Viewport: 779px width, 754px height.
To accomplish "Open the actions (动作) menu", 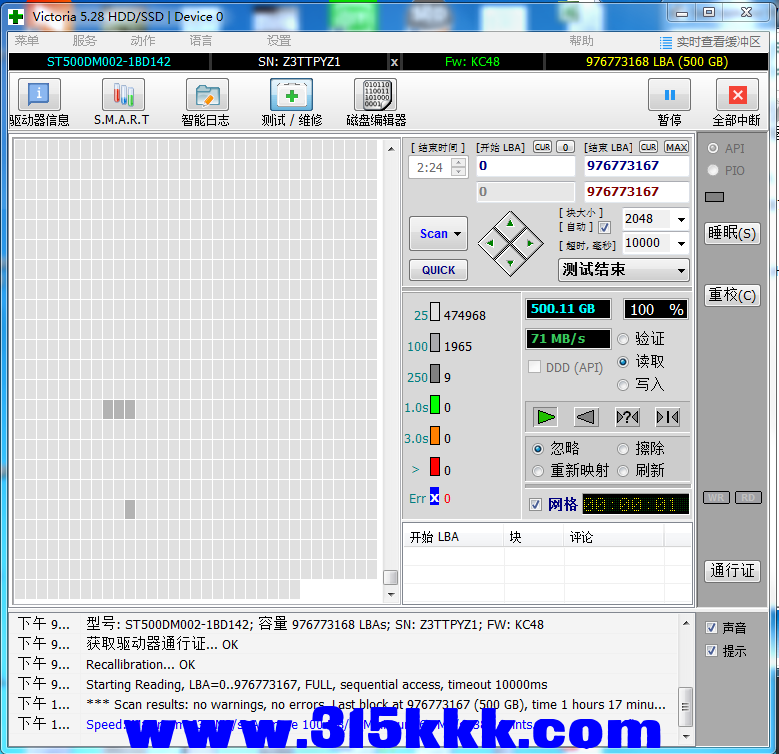I will [x=143, y=41].
